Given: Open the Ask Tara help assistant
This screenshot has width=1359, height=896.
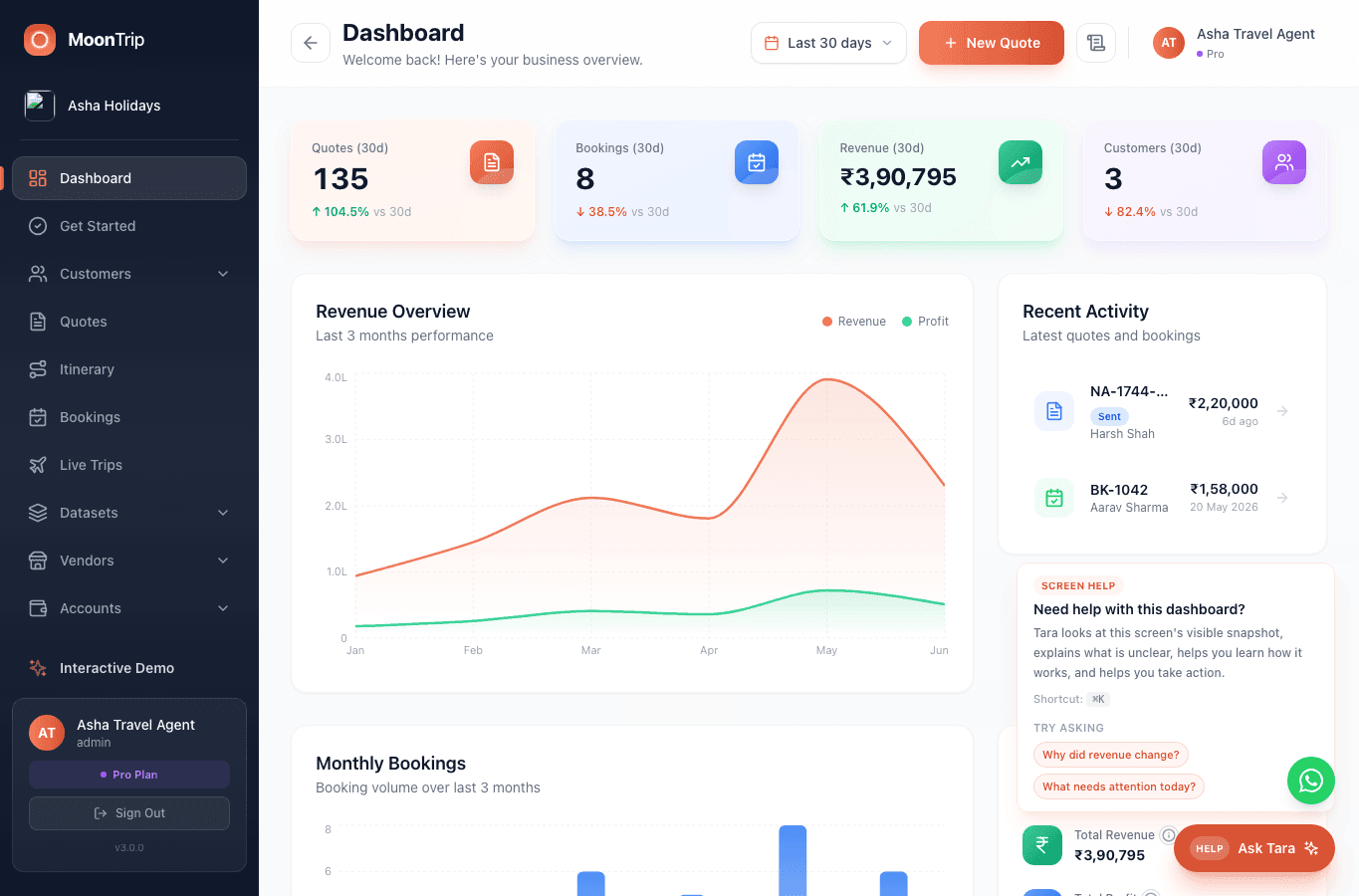Looking at the screenshot, I should pyautogui.click(x=1254, y=848).
